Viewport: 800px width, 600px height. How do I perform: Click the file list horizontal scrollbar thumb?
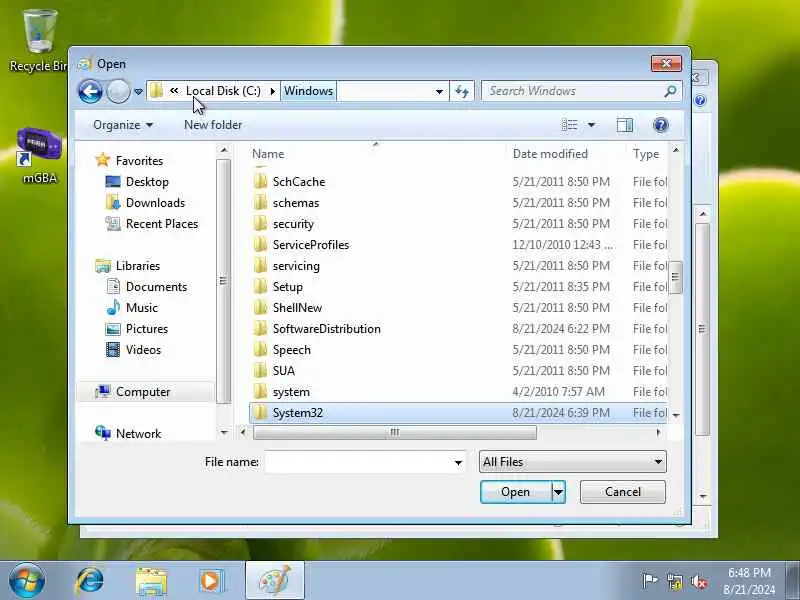pos(395,433)
